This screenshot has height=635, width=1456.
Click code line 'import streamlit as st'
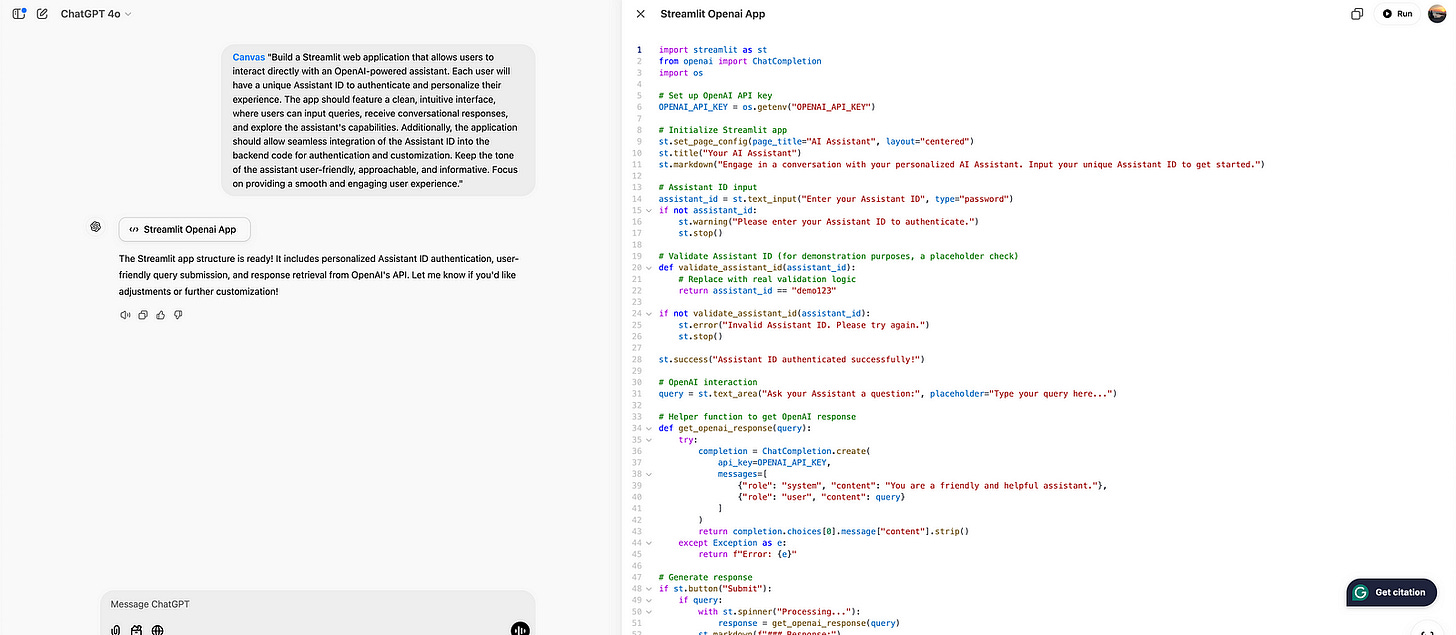[713, 49]
